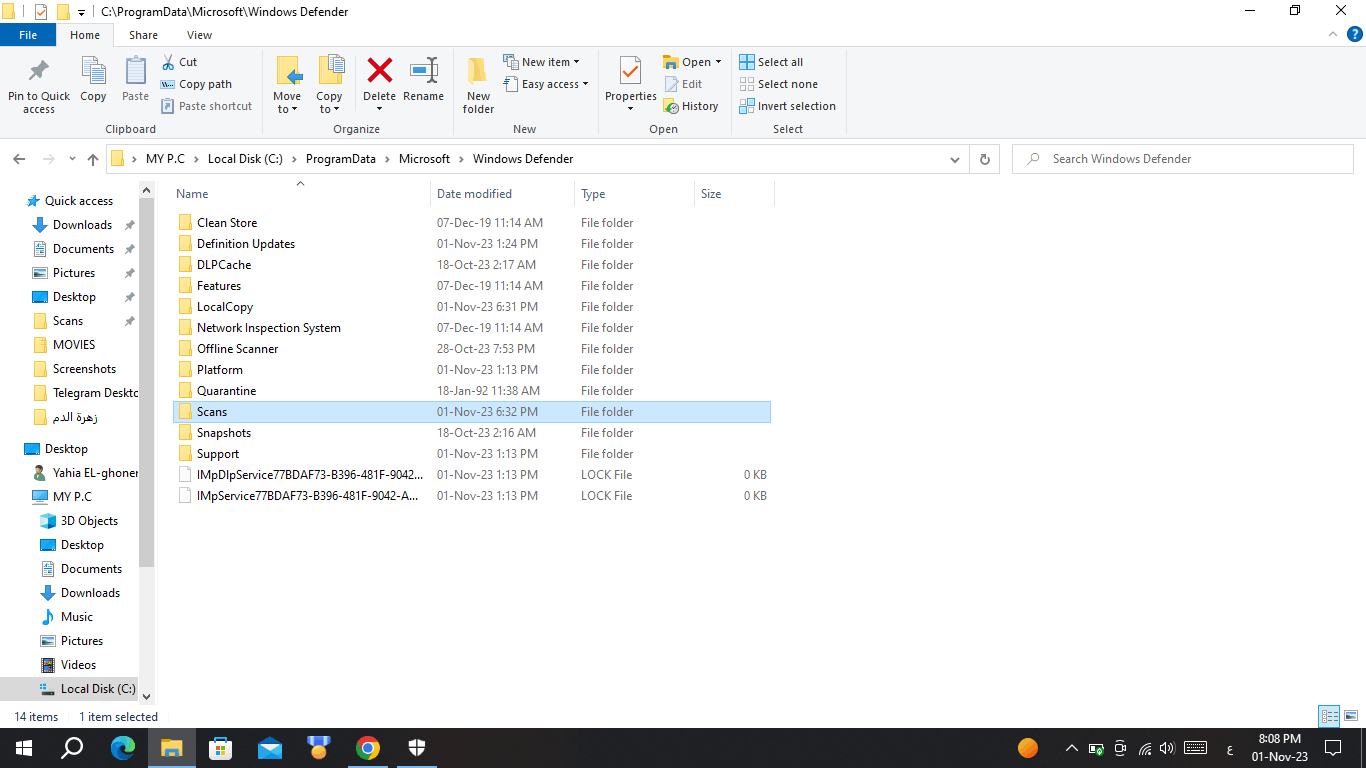Sort files by Name column header
The height and width of the screenshot is (768, 1366).
tap(300, 194)
